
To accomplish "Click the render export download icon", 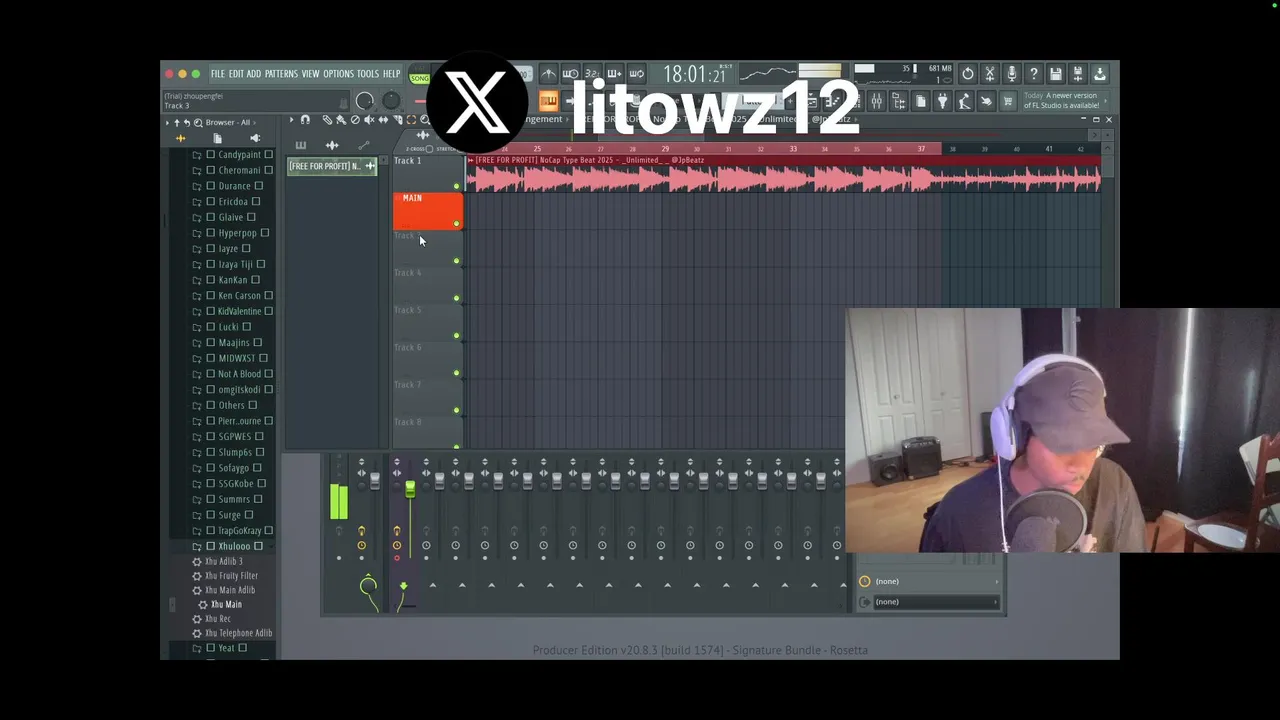I will click(x=1100, y=73).
